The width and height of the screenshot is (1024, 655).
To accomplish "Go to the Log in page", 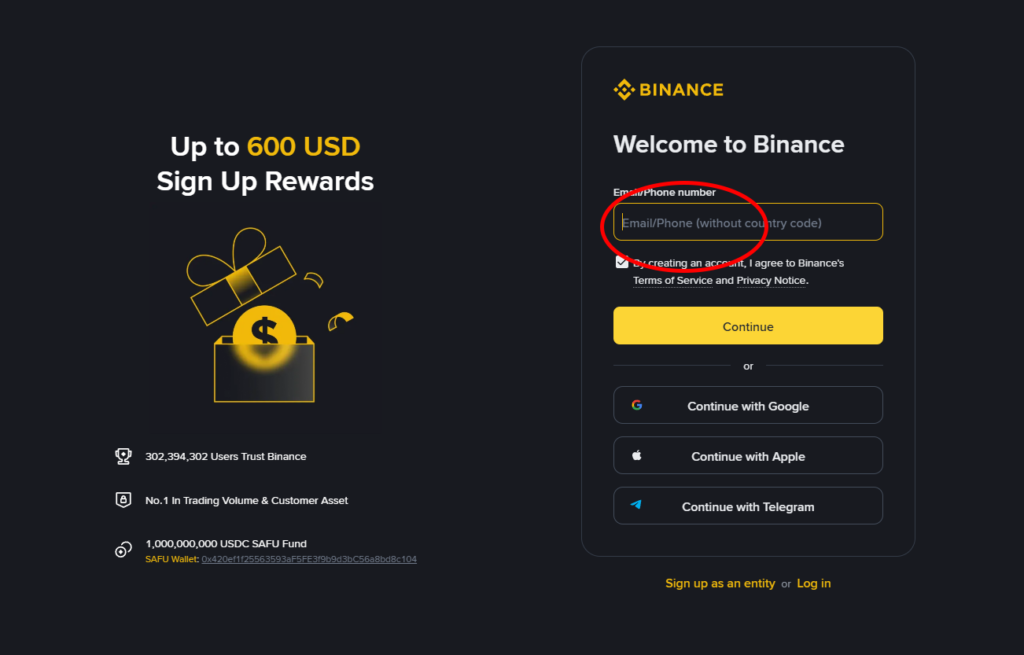I will [x=814, y=583].
